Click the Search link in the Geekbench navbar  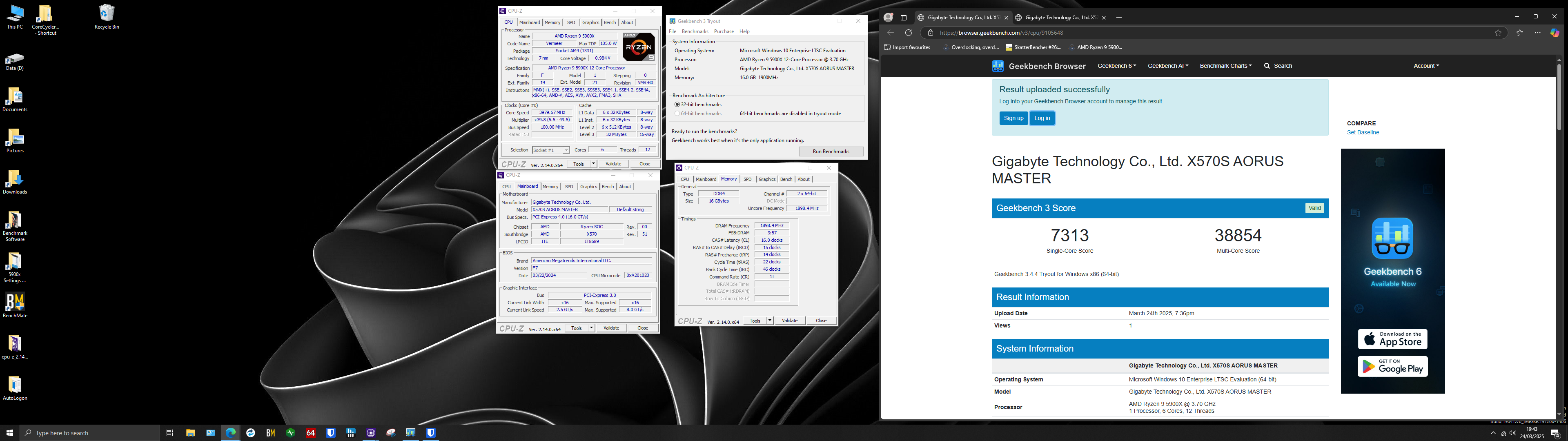1278,66
